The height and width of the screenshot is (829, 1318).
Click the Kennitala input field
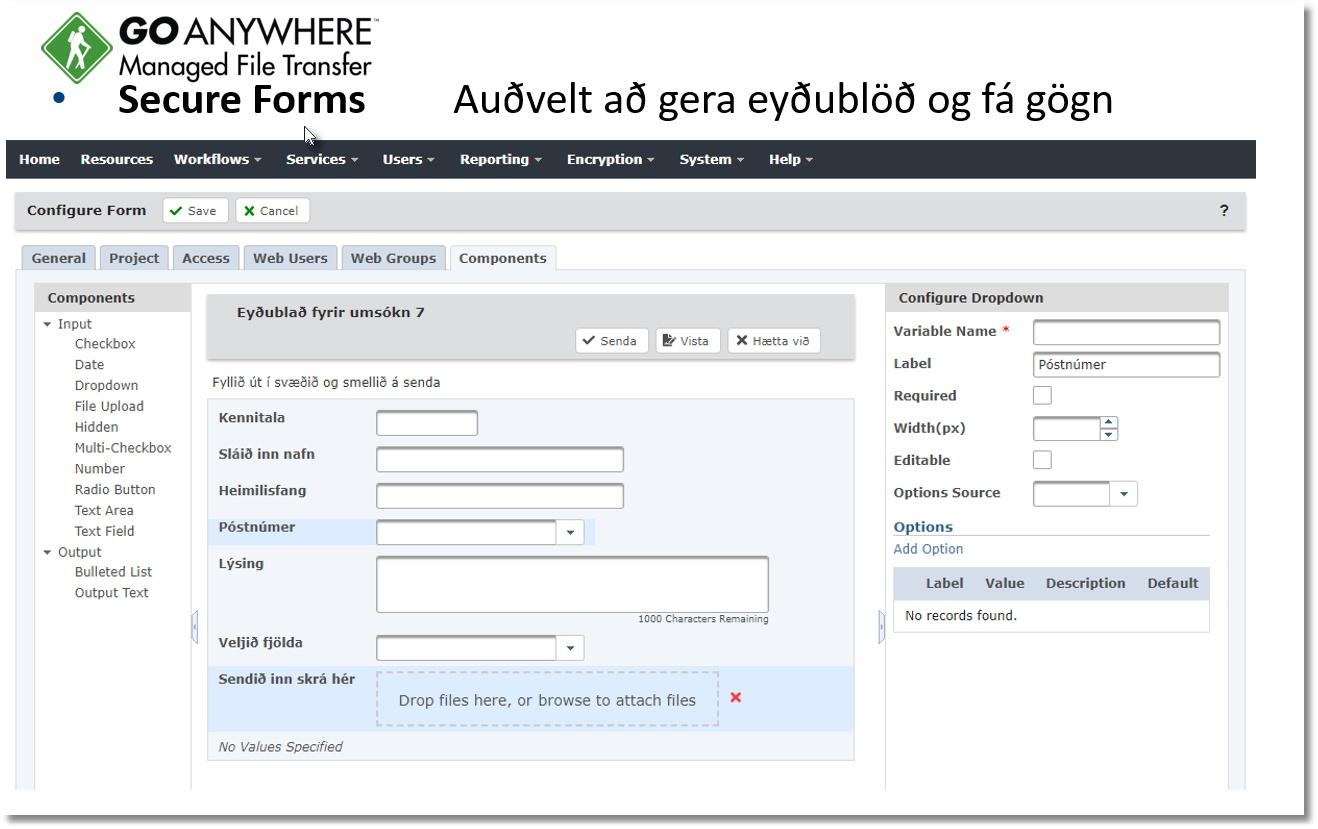pos(427,423)
